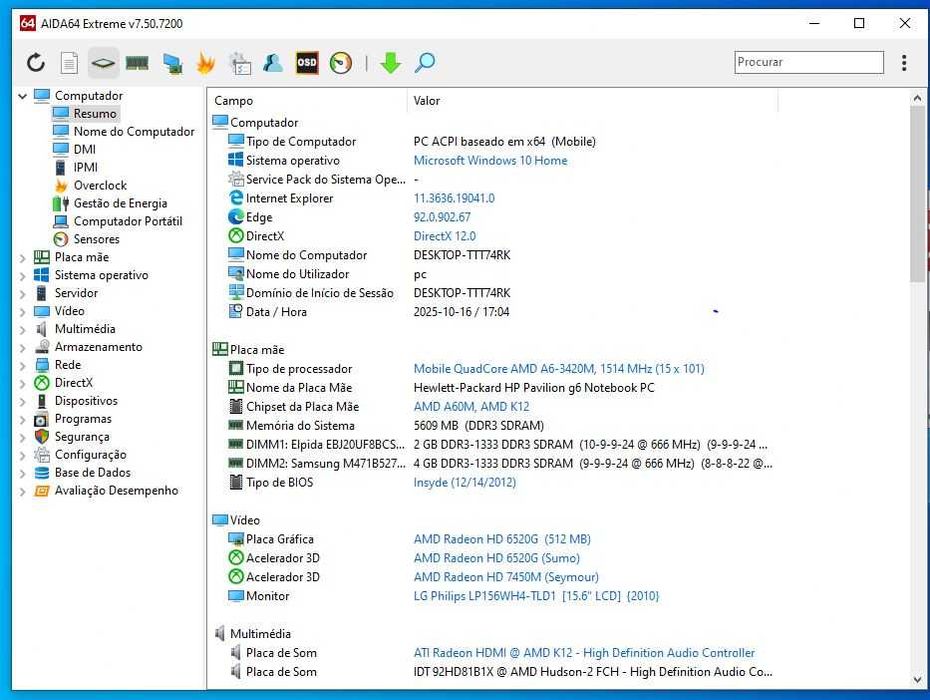Select Nome do Computador in tree

pyautogui.click(x=134, y=131)
